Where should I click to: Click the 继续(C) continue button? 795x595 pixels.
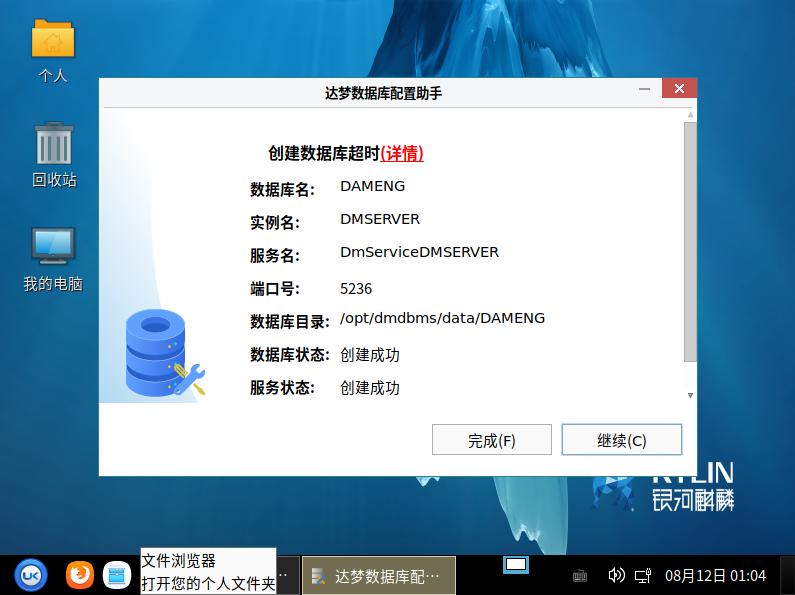click(622, 440)
